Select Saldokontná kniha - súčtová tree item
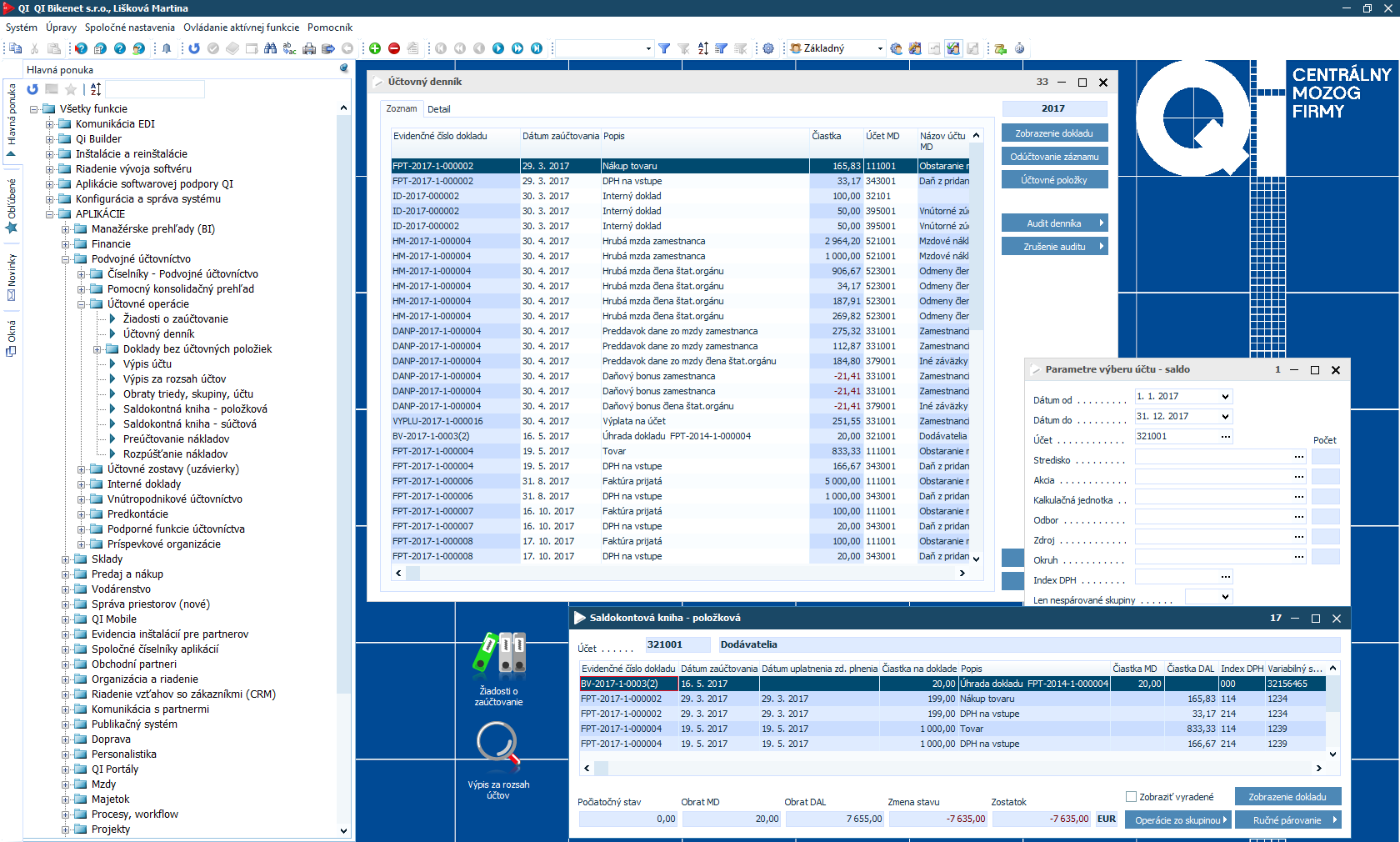The image size is (1400, 842). click(189, 424)
